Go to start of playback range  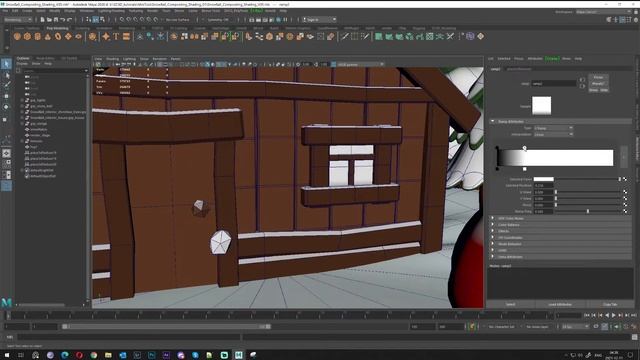click(587, 316)
